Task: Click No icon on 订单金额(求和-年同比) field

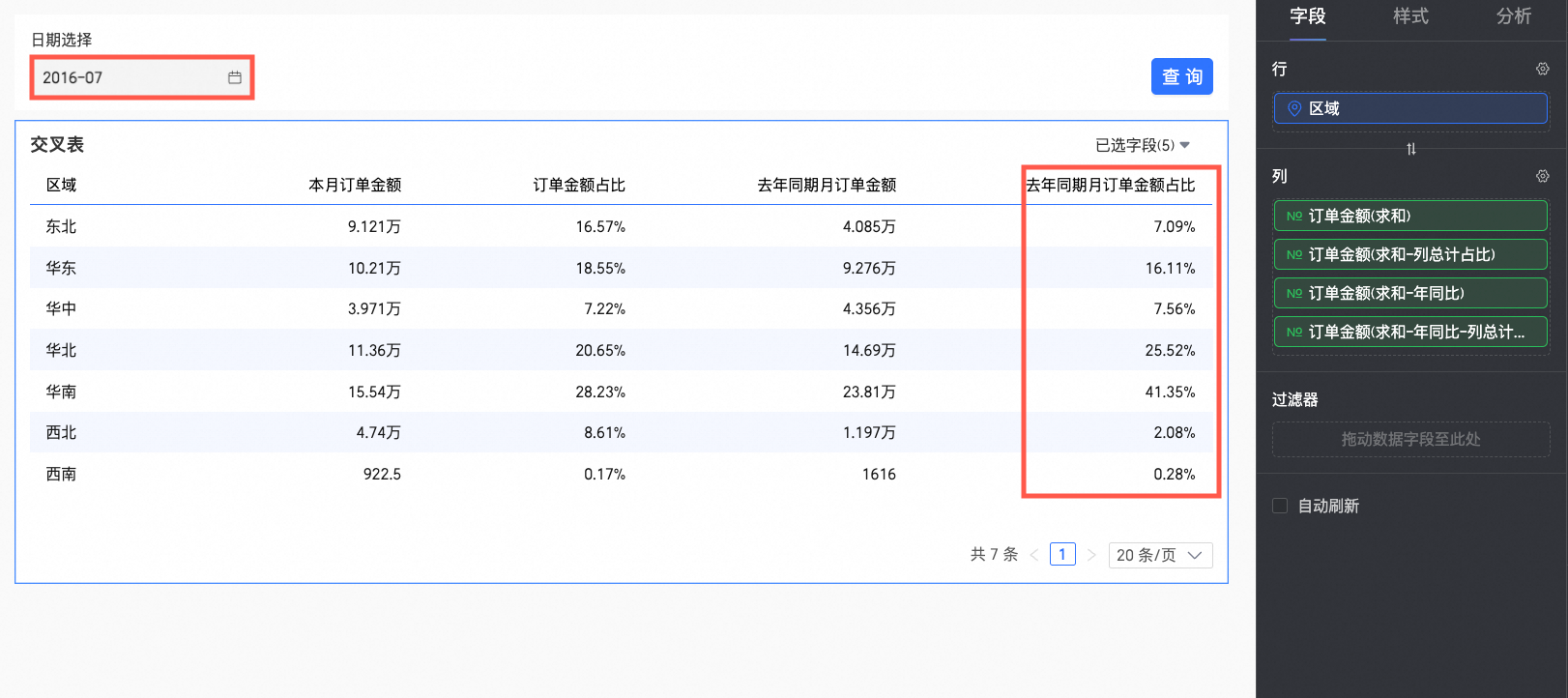Action: 1294,293
